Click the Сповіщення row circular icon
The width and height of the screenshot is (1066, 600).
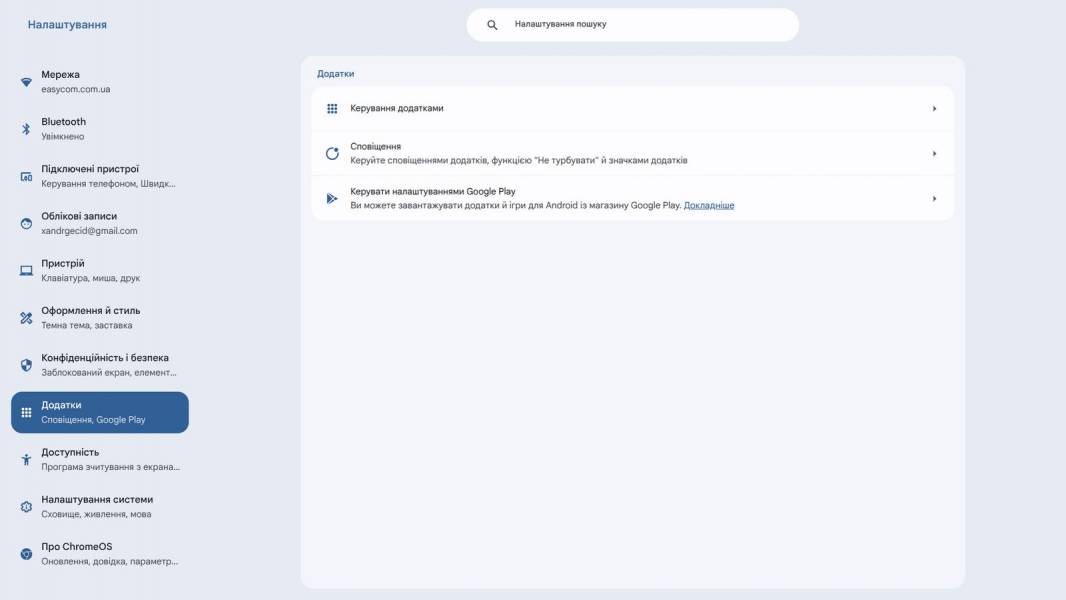click(x=332, y=154)
